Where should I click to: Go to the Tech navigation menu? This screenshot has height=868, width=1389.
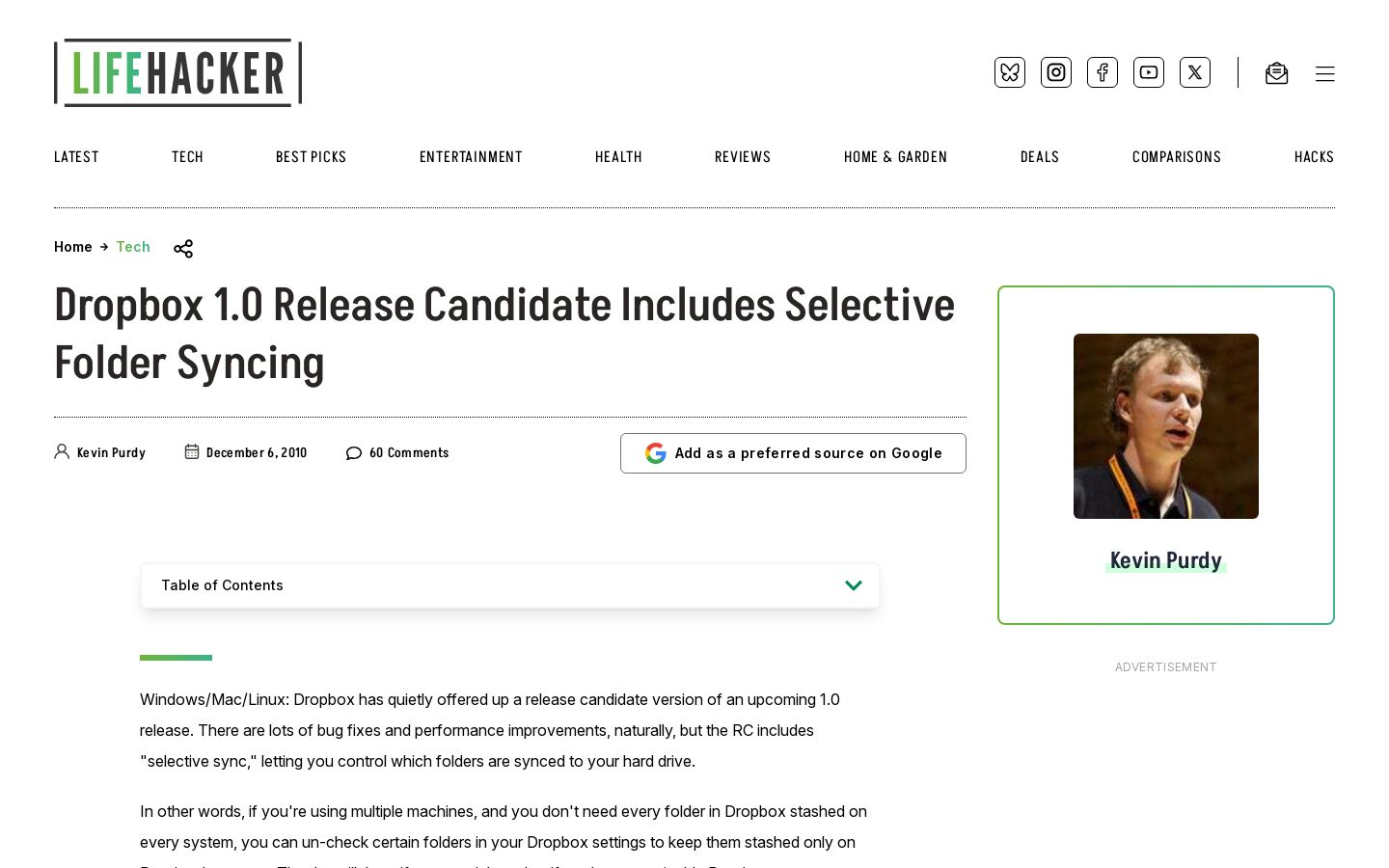tap(187, 157)
